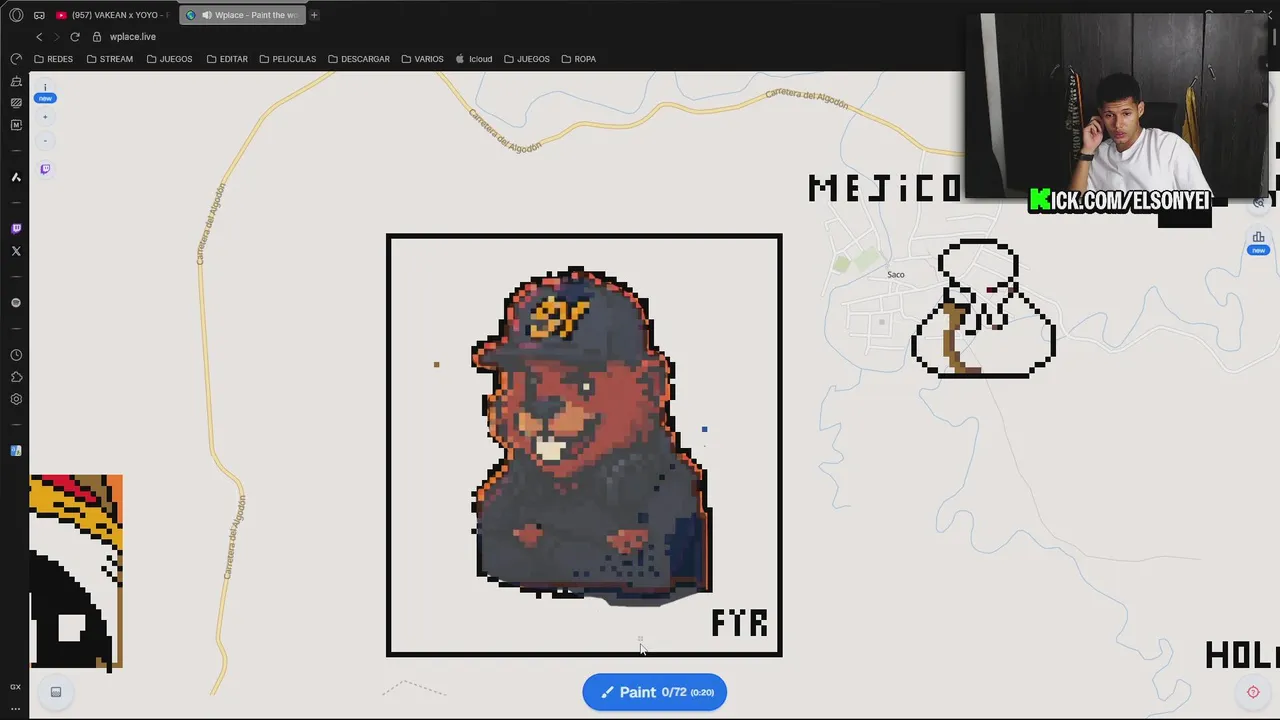The width and height of the screenshot is (1280, 720).
Task: Open Twitch in the Opera sidebar
Action: click(16, 229)
